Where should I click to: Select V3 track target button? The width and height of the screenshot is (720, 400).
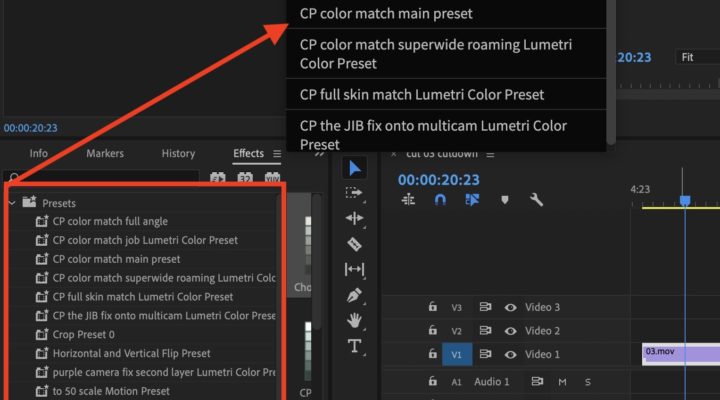456,307
